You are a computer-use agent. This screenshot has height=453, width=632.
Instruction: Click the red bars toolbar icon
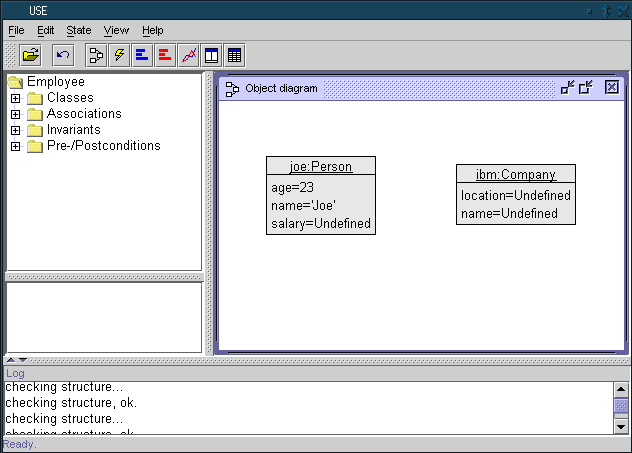point(165,54)
